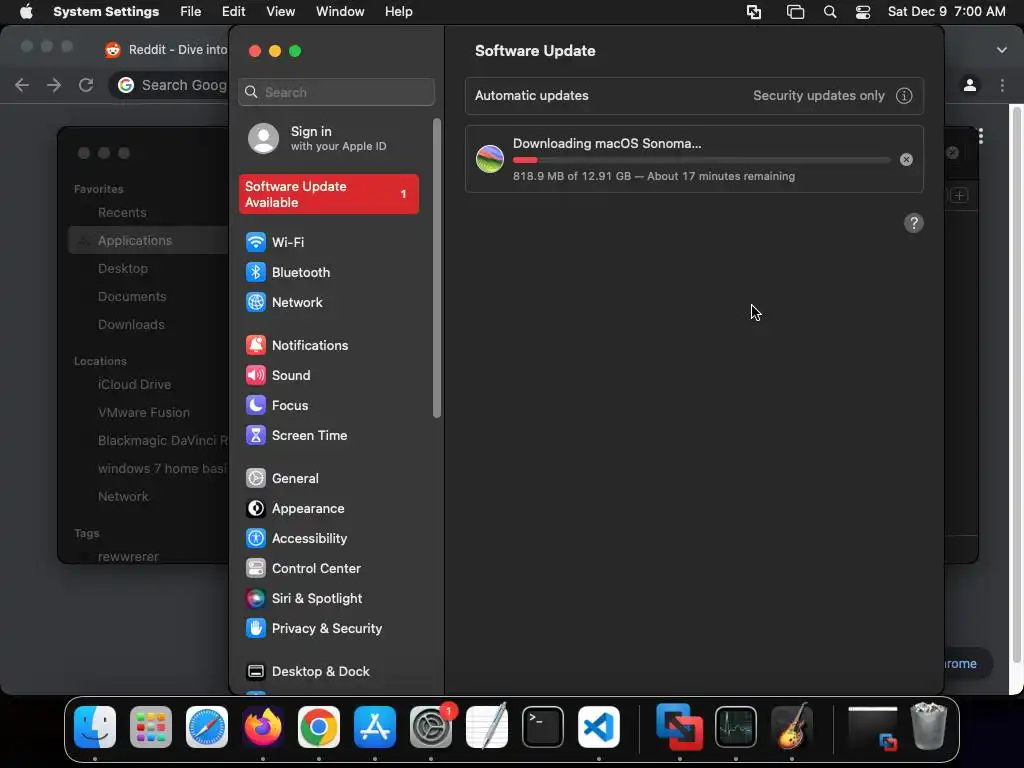Open Software Update help question mark
This screenshot has width=1024, height=768.
[x=914, y=223]
